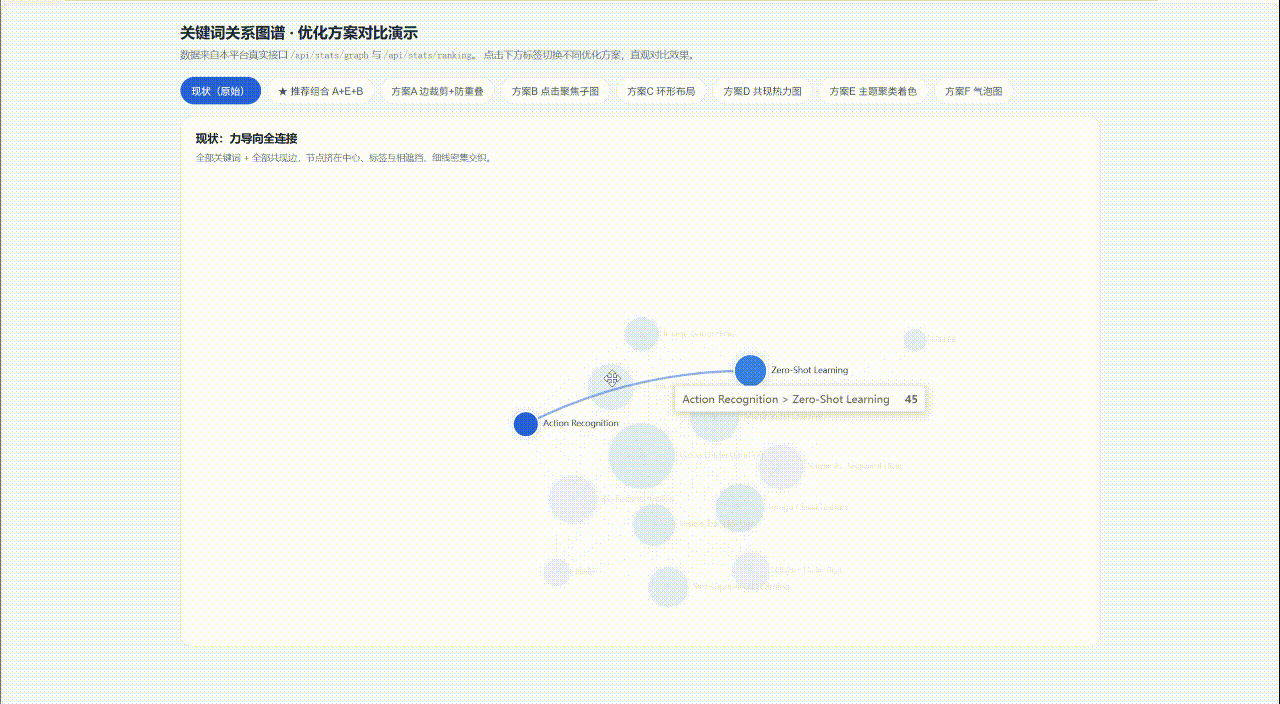Switch to 方案B 点击聚焦子图
1280x704 pixels.
(x=555, y=91)
